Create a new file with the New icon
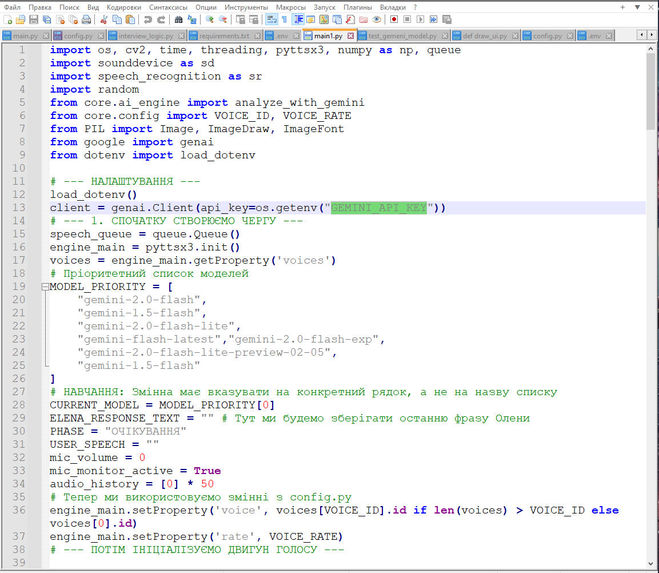Screen dimensions: 659x573 [8, 20]
